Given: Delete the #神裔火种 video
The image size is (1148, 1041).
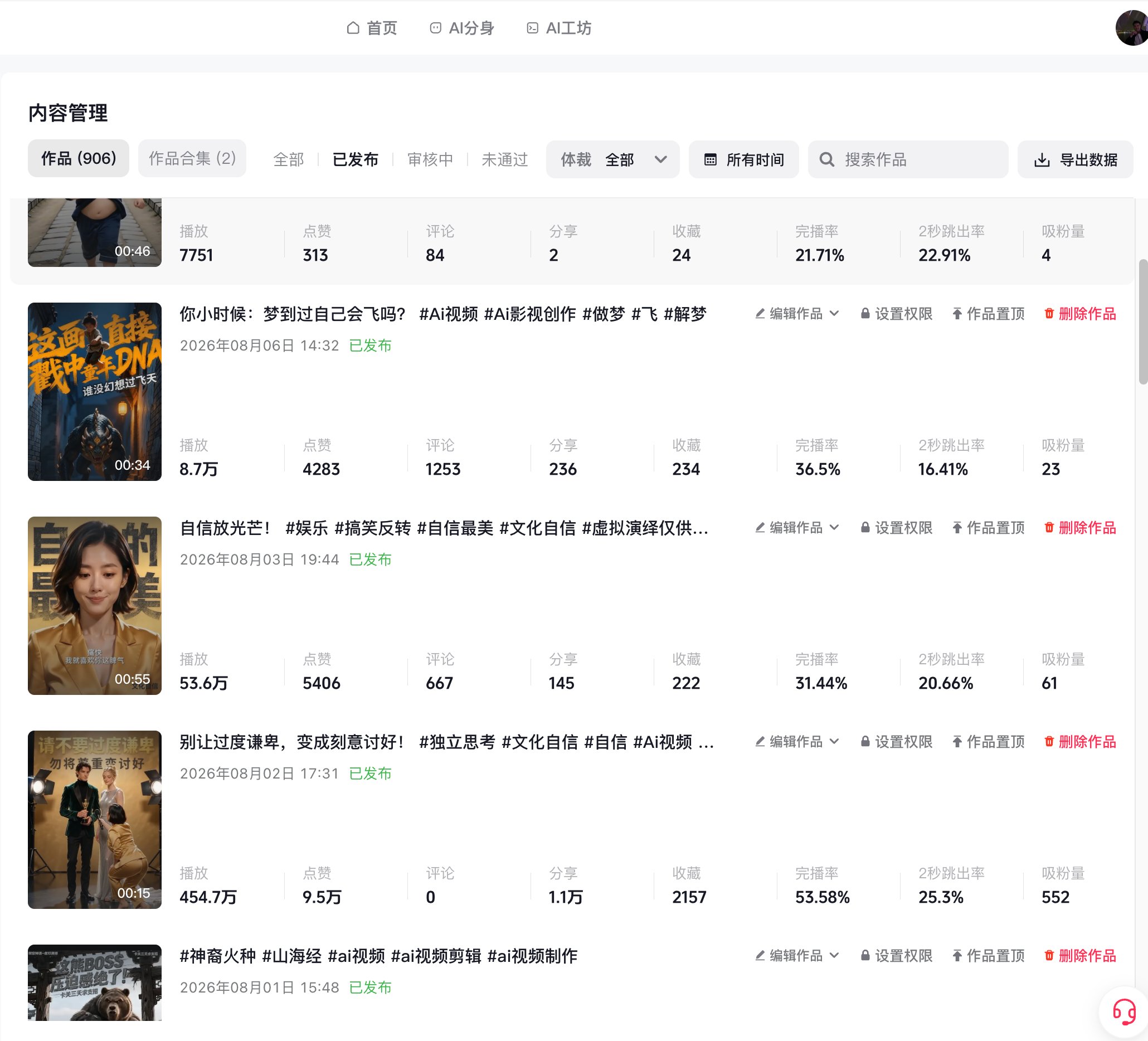Looking at the screenshot, I should [1079, 956].
